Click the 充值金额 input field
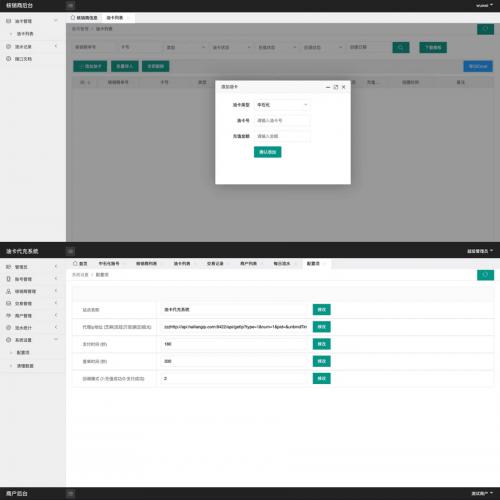Viewport: 500px width, 500px height. click(282, 136)
